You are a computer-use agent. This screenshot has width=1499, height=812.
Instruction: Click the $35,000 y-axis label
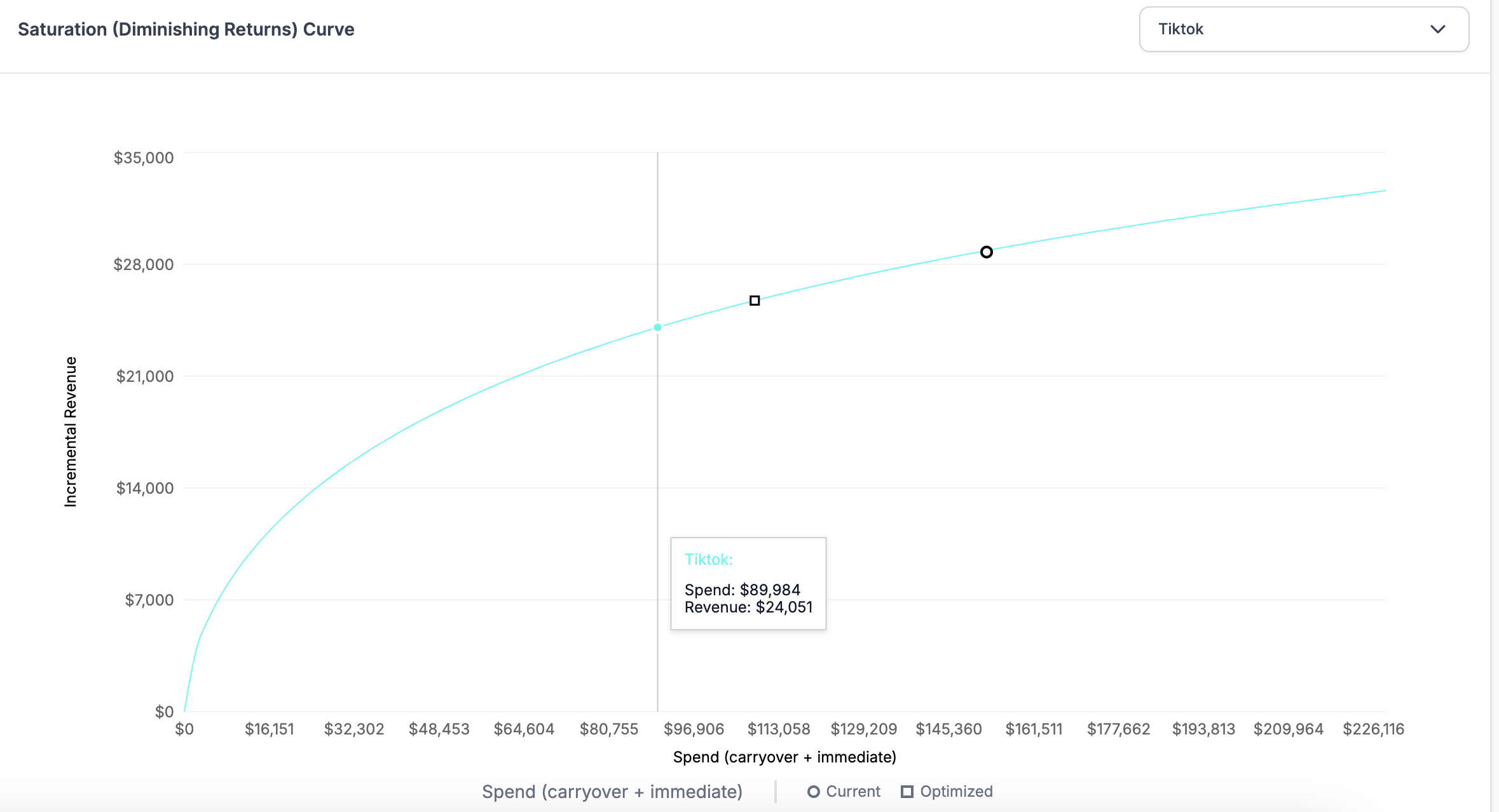point(144,158)
